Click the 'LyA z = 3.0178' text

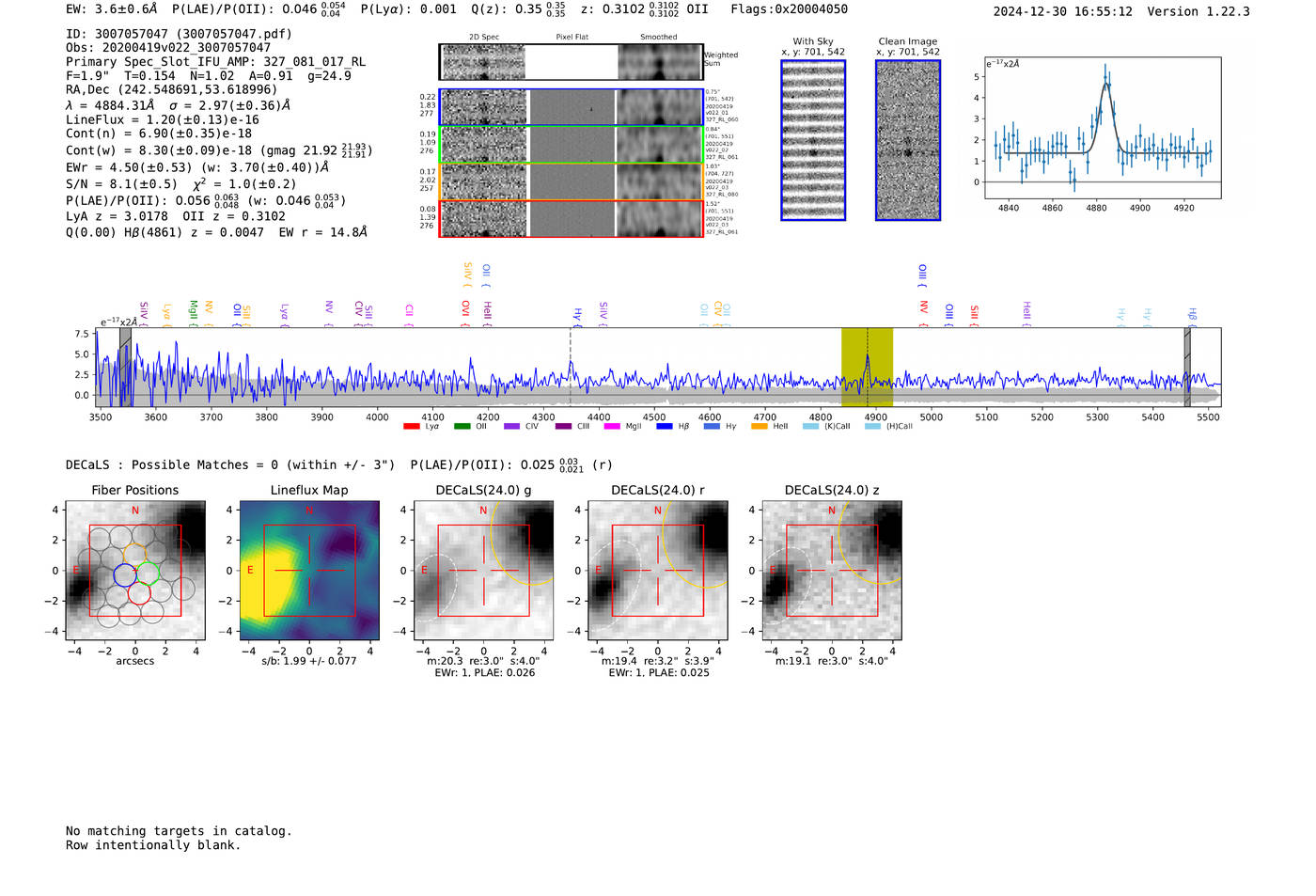pyautogui.click(x=117, y=216)
